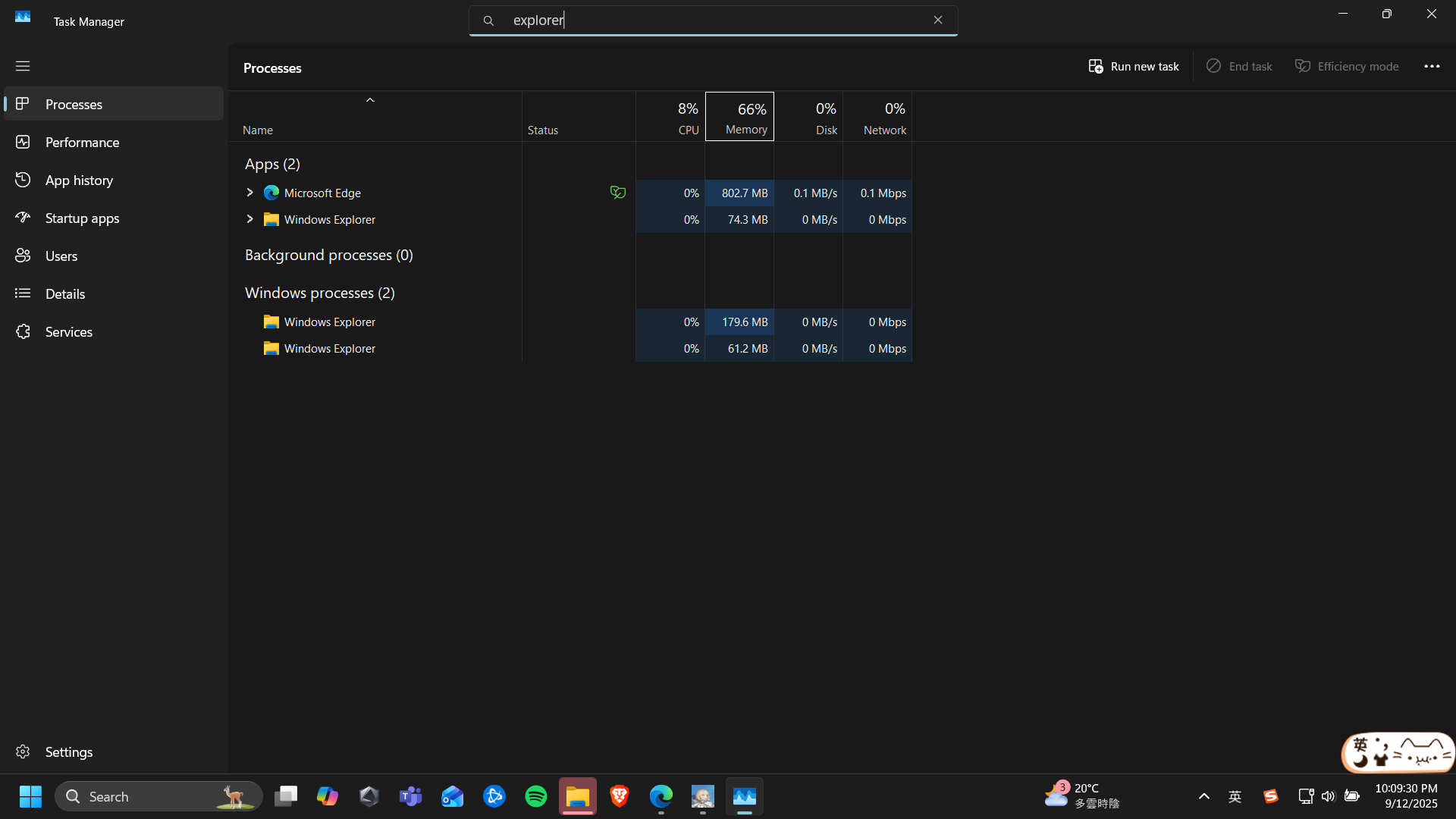This screenshot has width=1456, height=819.
Task: Switch to the Performance page
Action: point(114,142)
